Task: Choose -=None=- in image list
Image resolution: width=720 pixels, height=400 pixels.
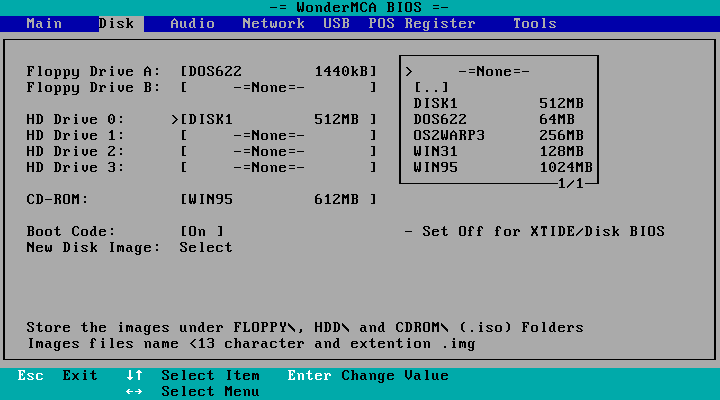Action: coord(494,72)
